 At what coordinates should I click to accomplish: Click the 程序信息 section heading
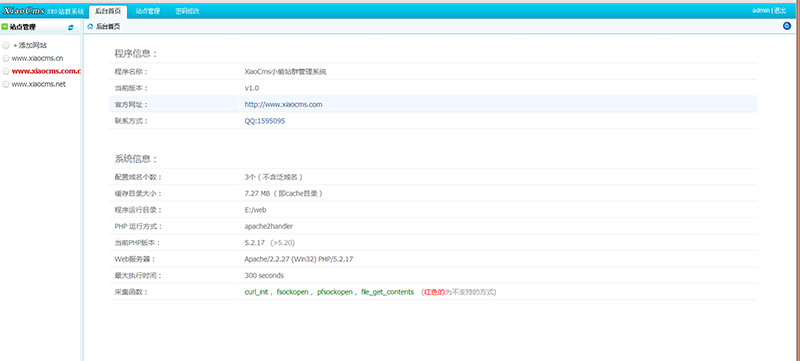136,54
